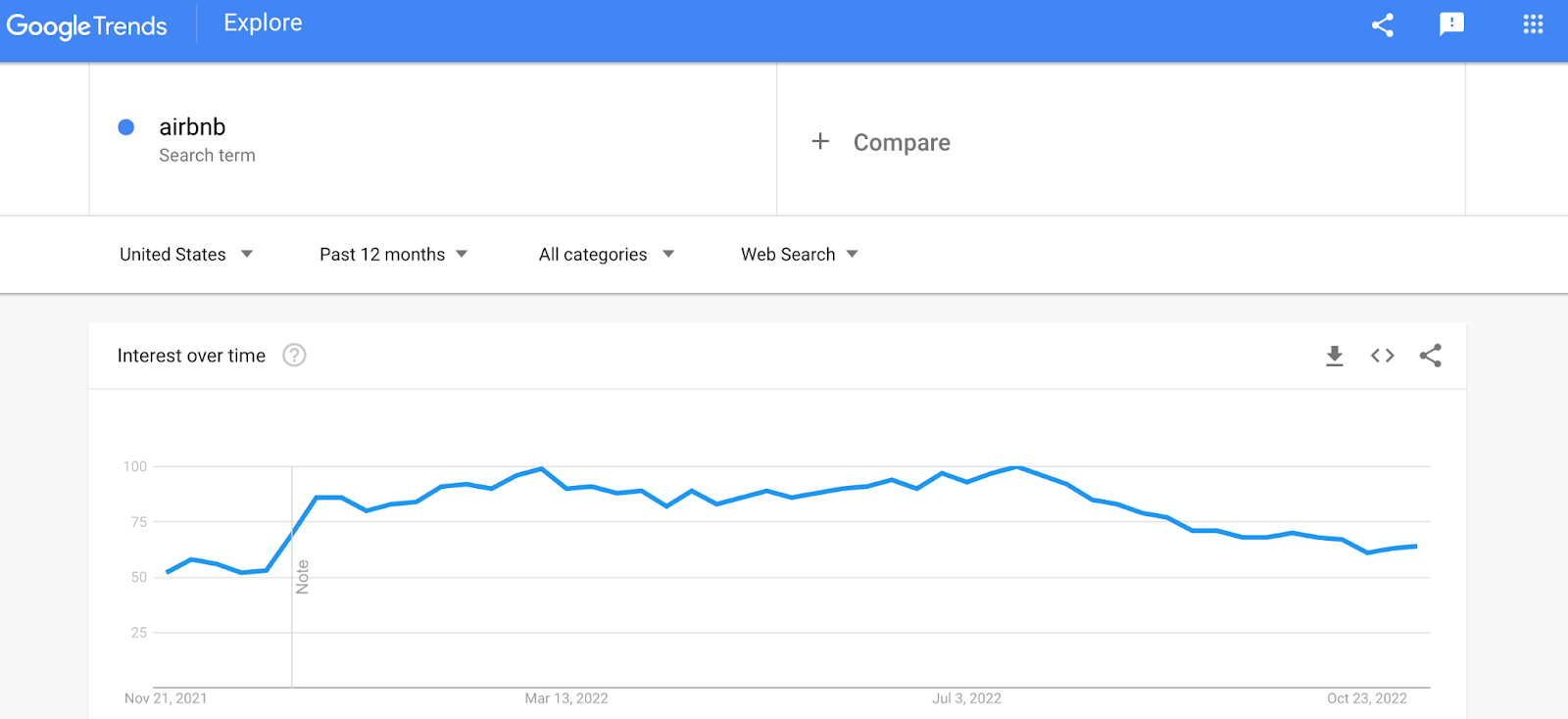The width and height of the screenshot is (1568, 719).
Task: Open the United States region dropdown
Action: pos(186,255)
